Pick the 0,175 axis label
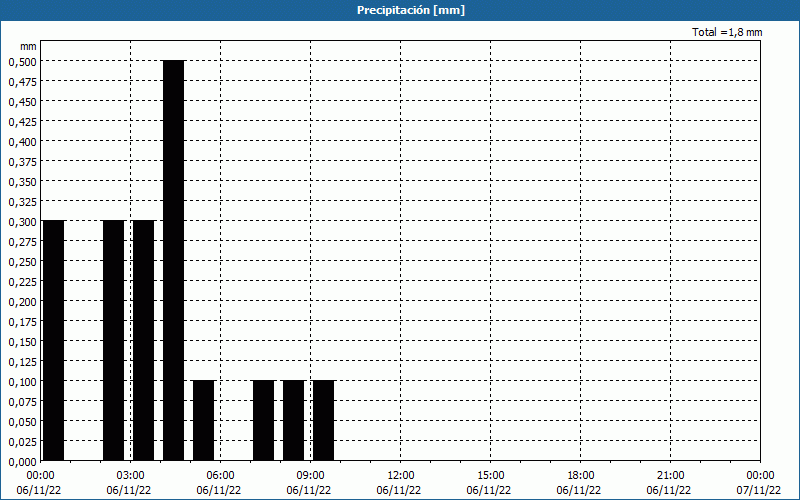 click(x=22, y=322)
